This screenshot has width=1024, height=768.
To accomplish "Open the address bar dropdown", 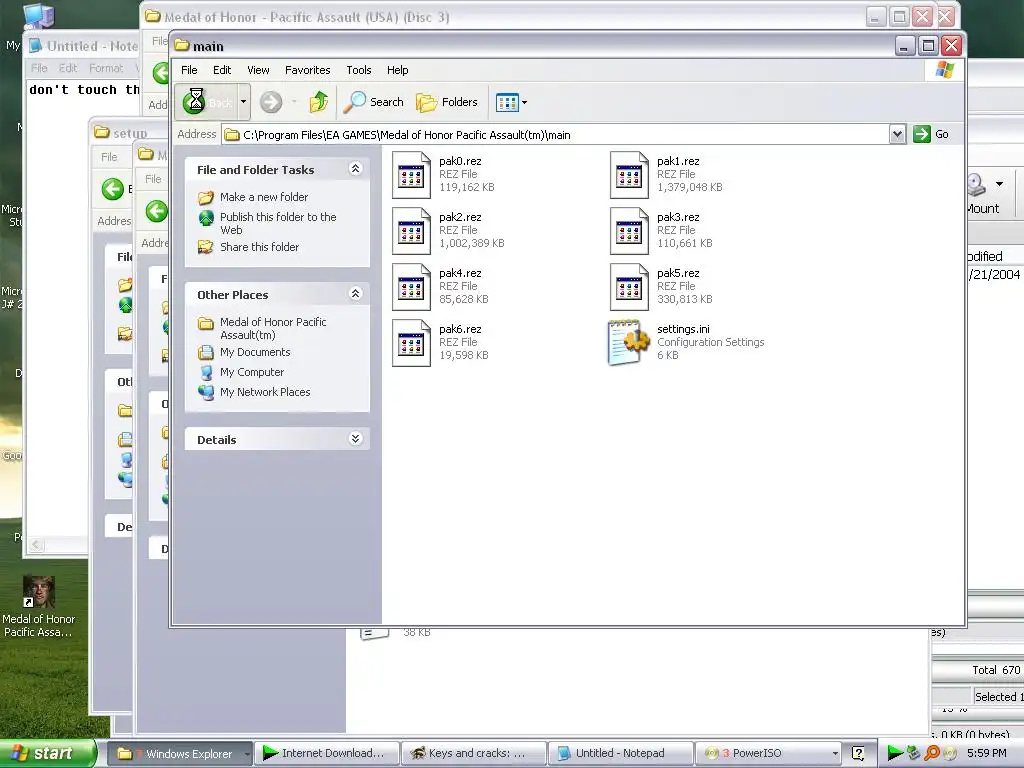I will pos(897,135).
